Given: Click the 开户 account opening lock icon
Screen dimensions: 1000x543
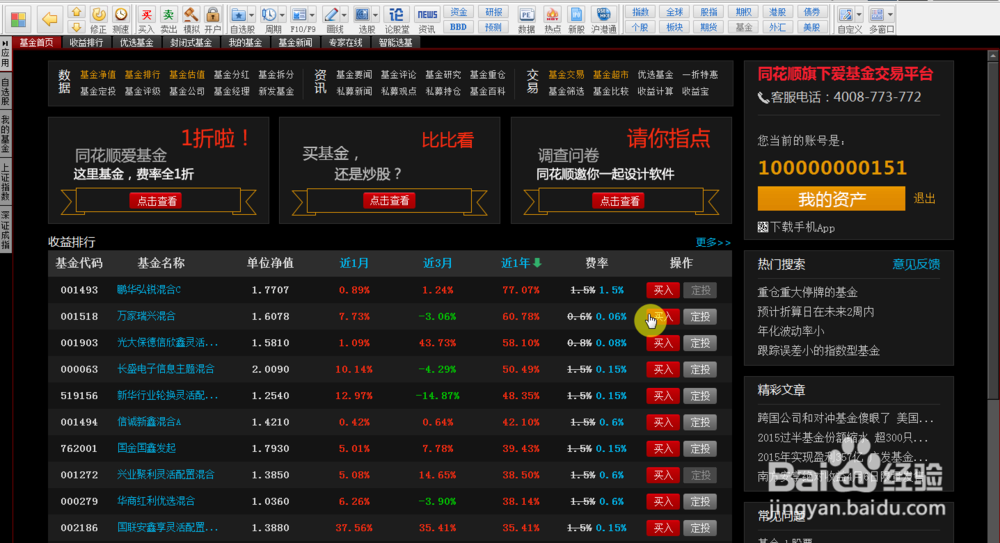Looking at the screenshot, I should pyautogui.click(x=212, y=19).
